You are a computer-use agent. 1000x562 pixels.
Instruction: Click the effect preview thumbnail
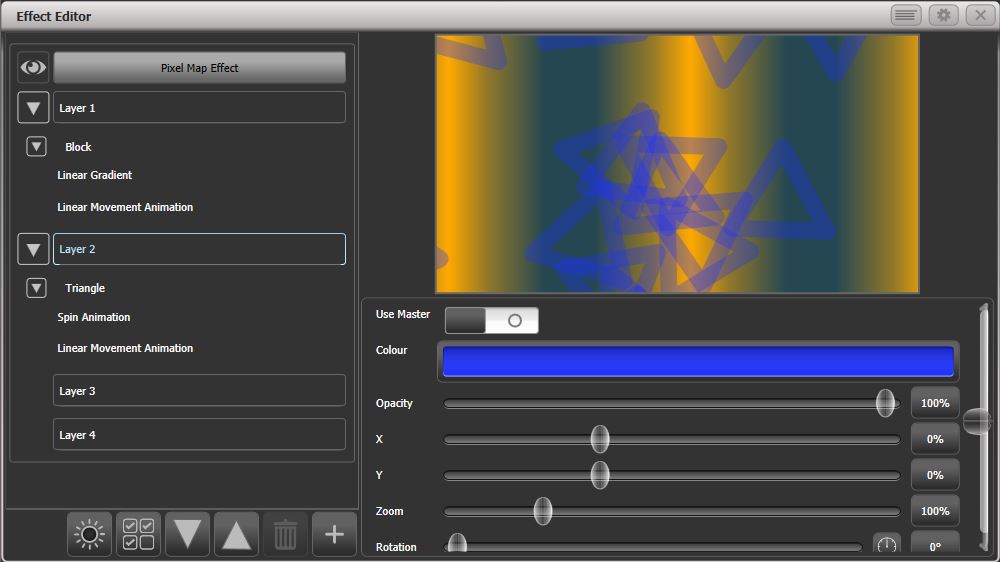[677, 164]
